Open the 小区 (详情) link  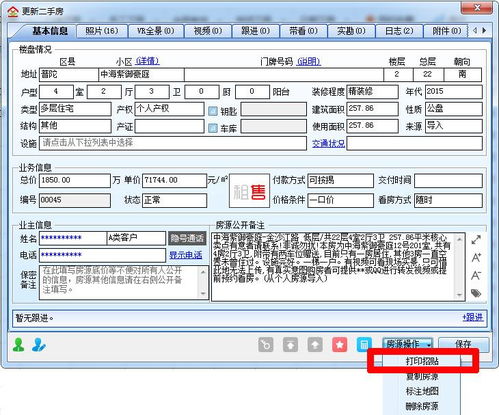pyautogui.click(x=147, y=61)
